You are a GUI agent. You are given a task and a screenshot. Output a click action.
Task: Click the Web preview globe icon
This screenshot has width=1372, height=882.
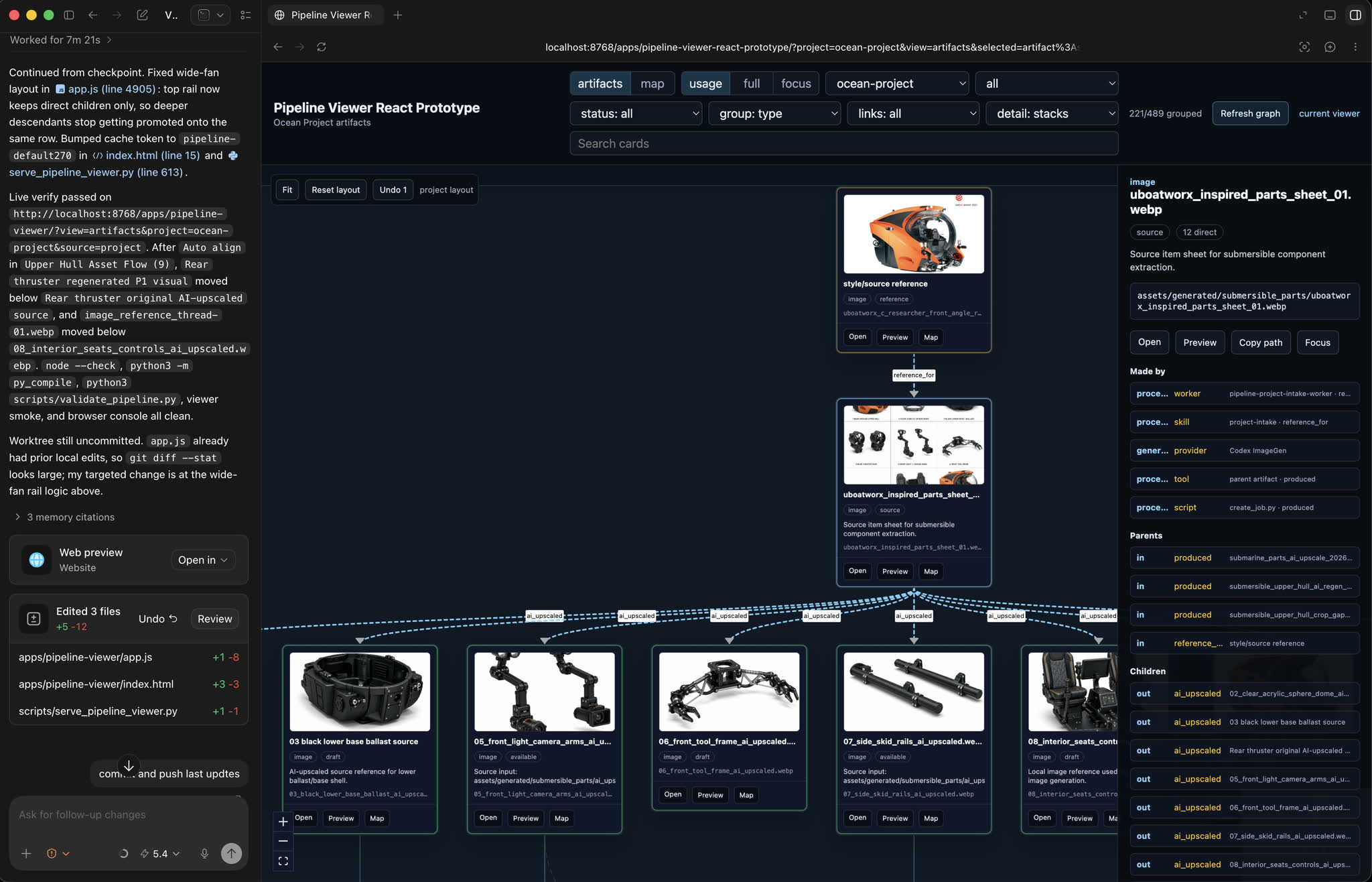37,560
